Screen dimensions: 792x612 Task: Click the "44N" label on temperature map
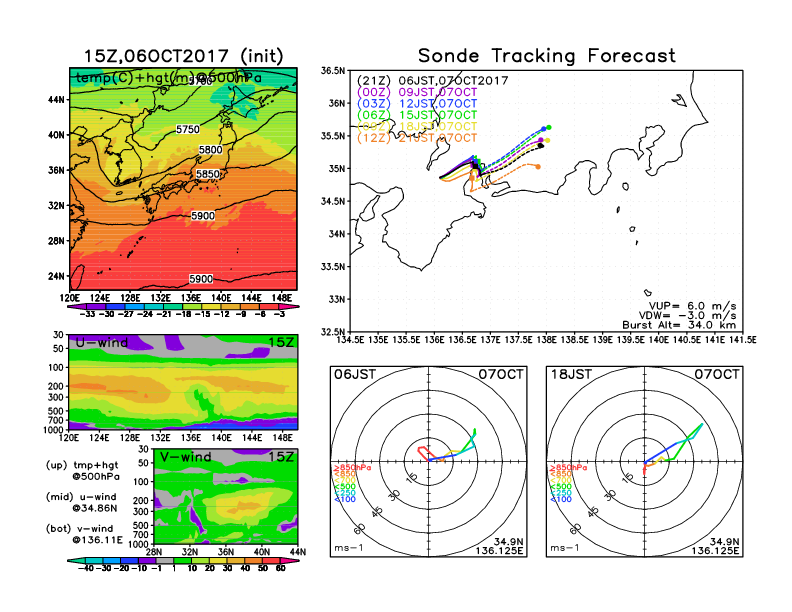(x=56, y=99)
